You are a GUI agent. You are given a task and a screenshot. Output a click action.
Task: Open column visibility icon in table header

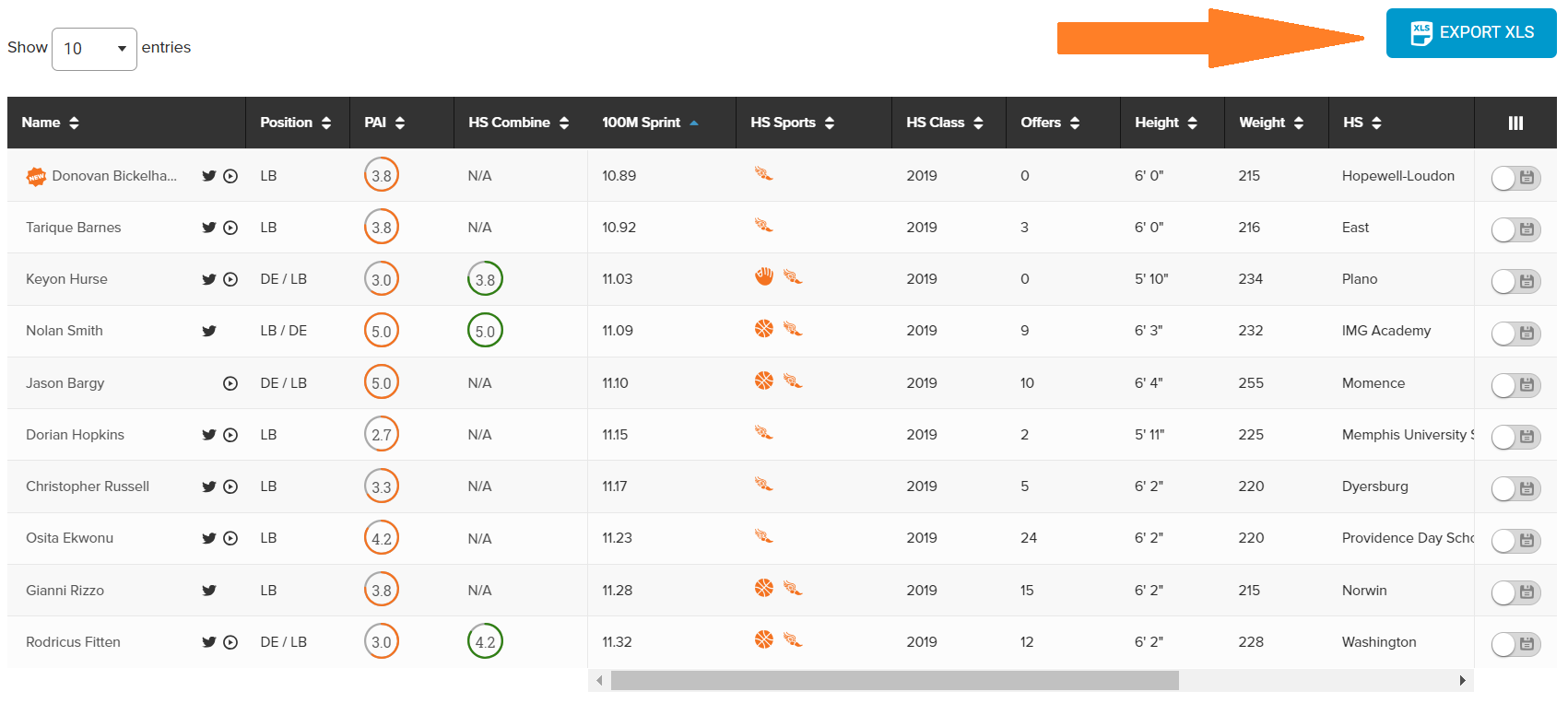[1515, 123]
